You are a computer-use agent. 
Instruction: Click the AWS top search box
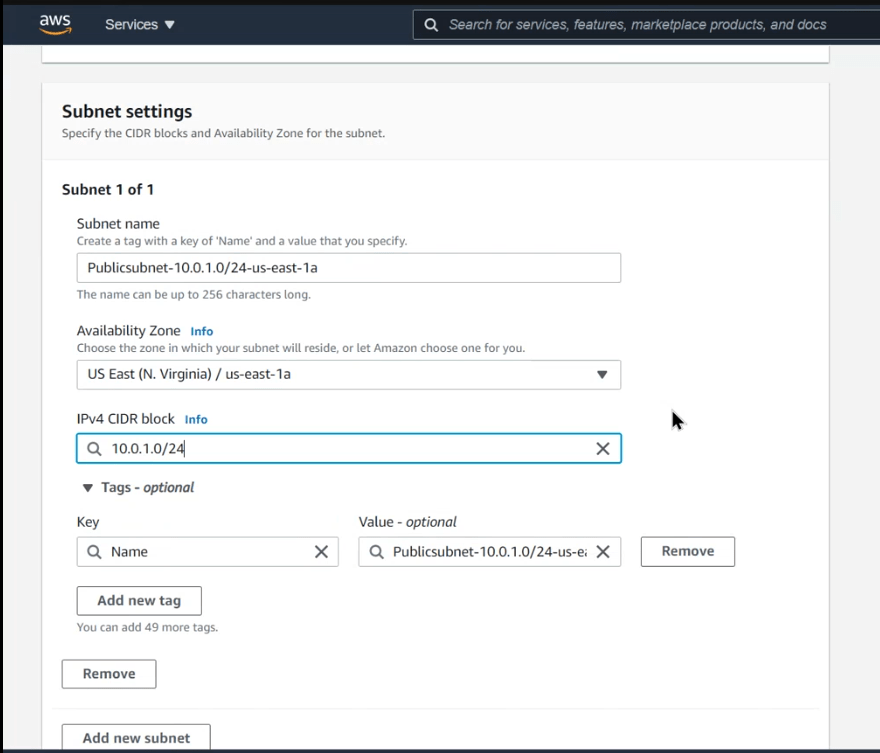pos(640,25)
